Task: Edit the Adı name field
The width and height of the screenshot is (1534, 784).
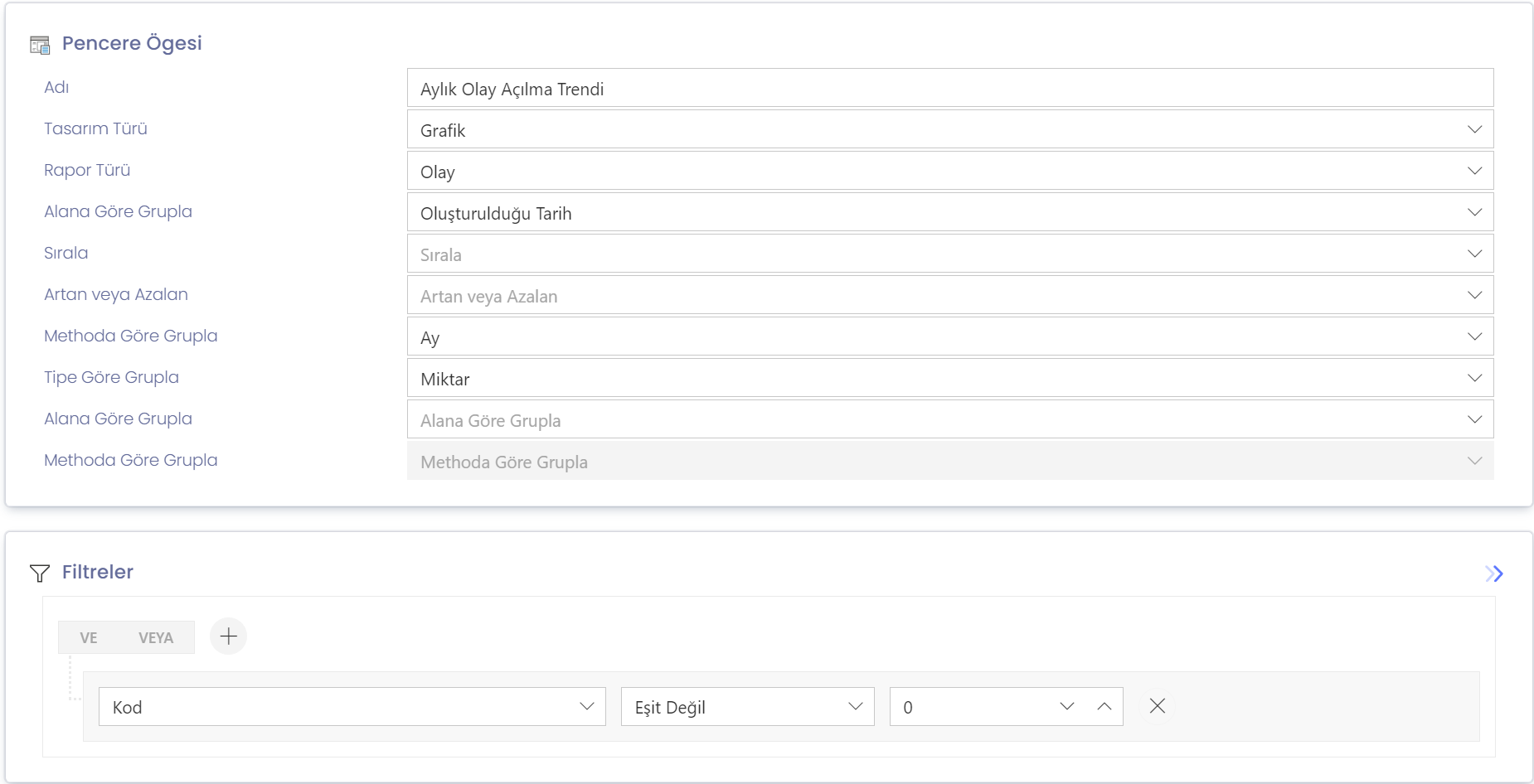Action: click(x=950, y=88)
